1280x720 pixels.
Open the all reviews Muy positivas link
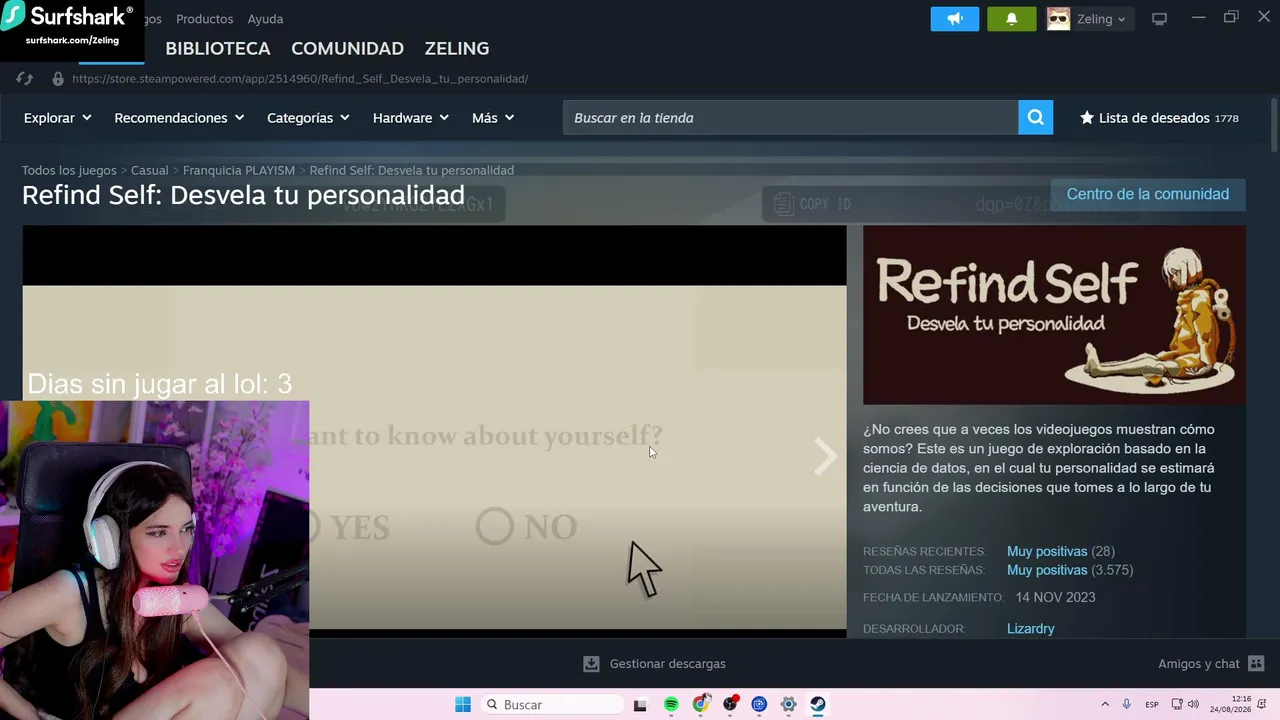(1047, 570)
